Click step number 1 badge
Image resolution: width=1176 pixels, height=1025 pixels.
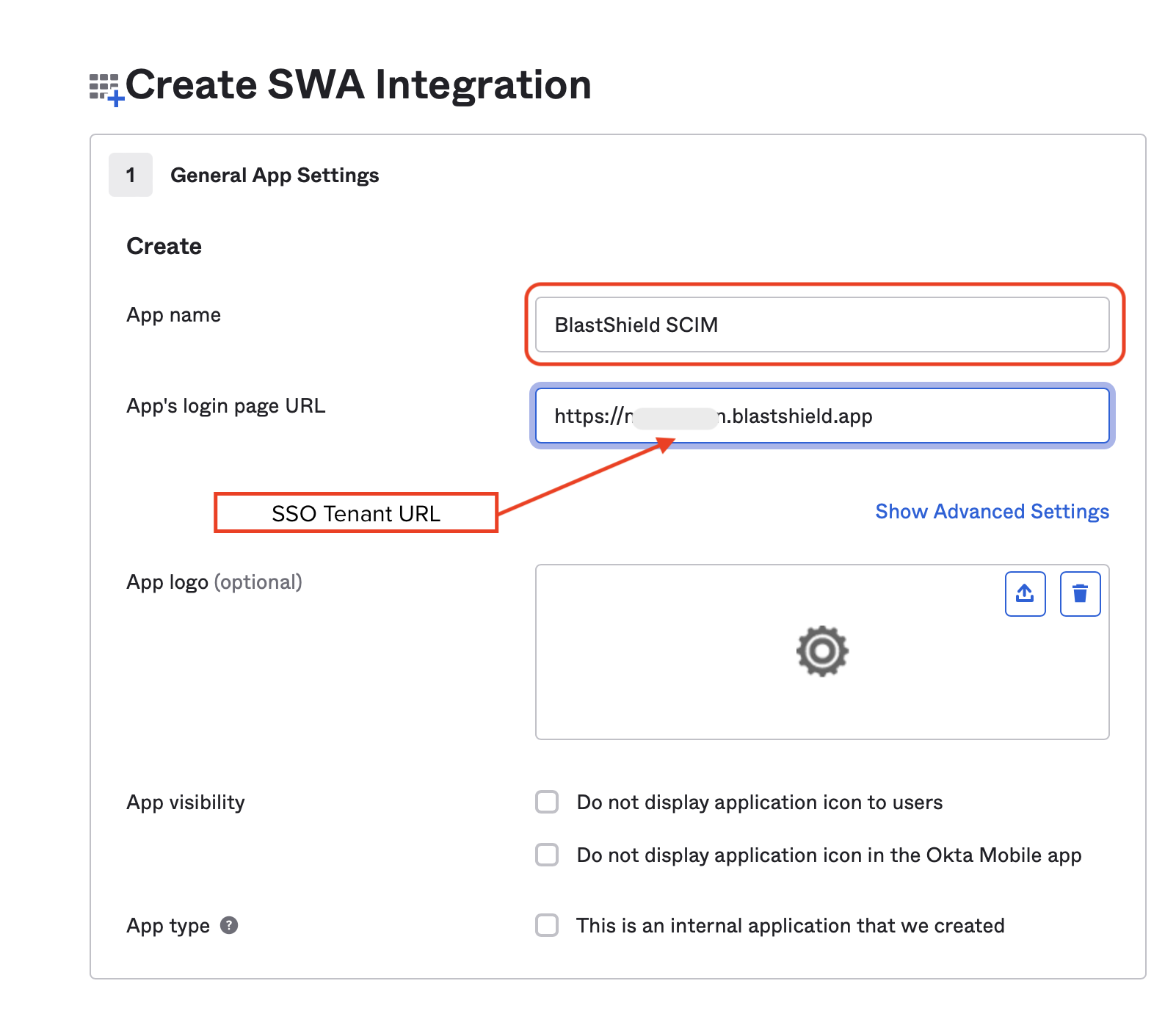click(131, 175)
